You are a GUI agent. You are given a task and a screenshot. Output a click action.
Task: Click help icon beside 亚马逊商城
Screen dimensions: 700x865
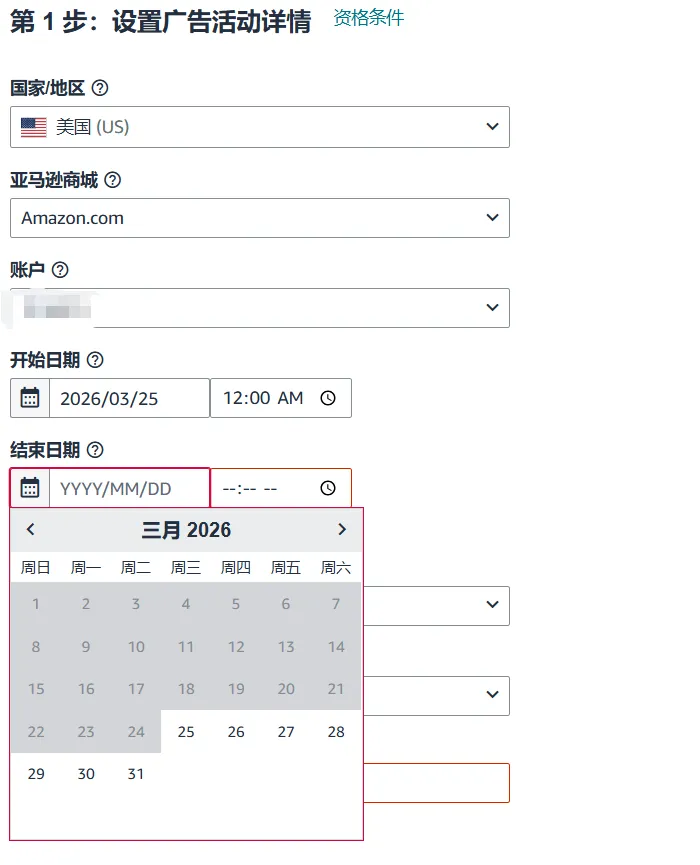(113, 180)
